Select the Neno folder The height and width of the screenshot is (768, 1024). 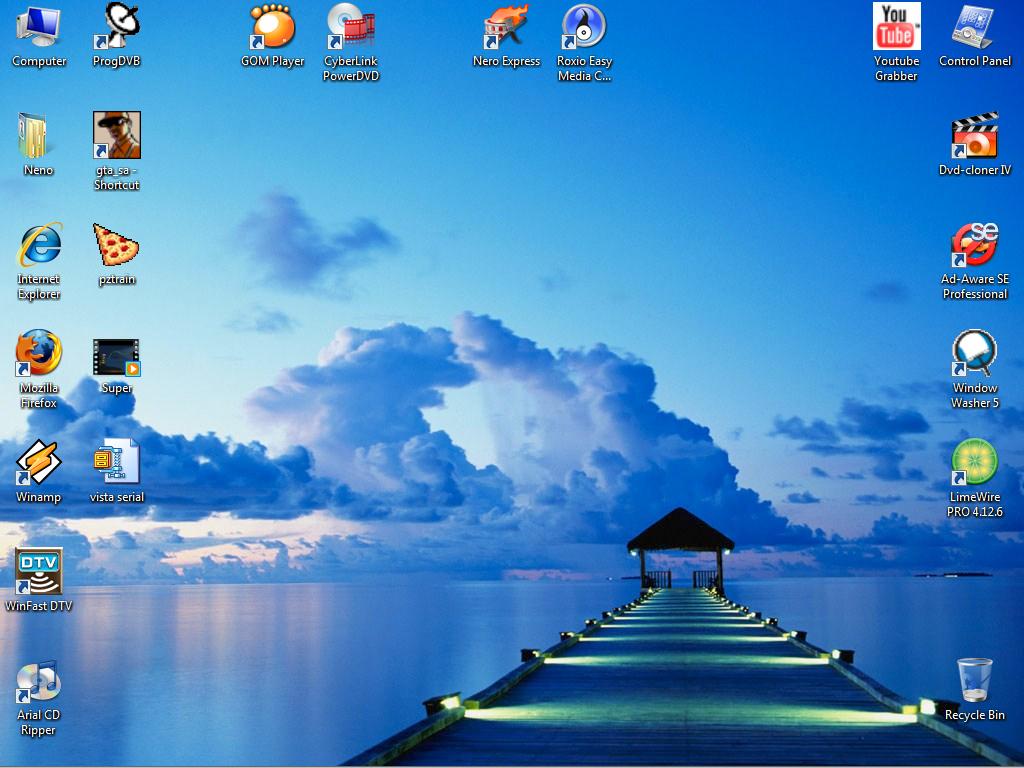[x=37, y=137]
